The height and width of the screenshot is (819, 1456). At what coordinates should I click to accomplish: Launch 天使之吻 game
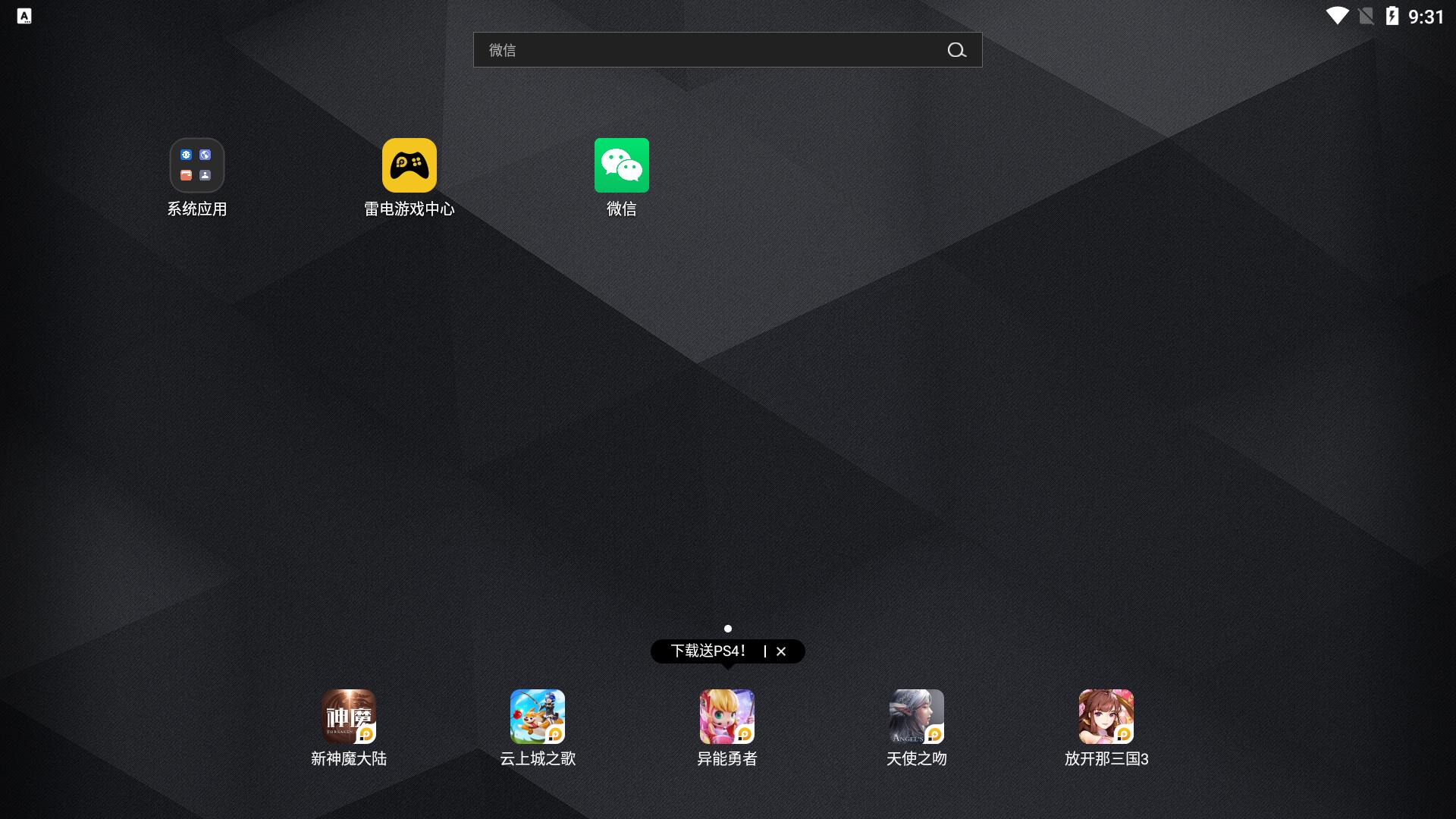917,717
